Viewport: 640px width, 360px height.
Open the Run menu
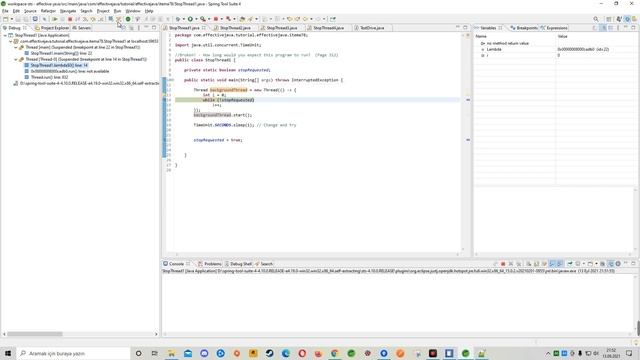click(x=118, y=11)
